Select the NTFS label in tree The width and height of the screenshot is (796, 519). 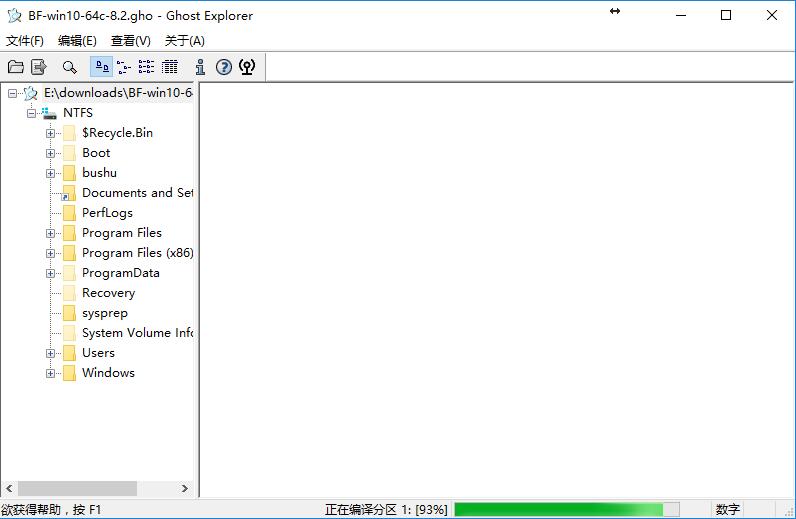pyautogui.click(x=78, y=113)
